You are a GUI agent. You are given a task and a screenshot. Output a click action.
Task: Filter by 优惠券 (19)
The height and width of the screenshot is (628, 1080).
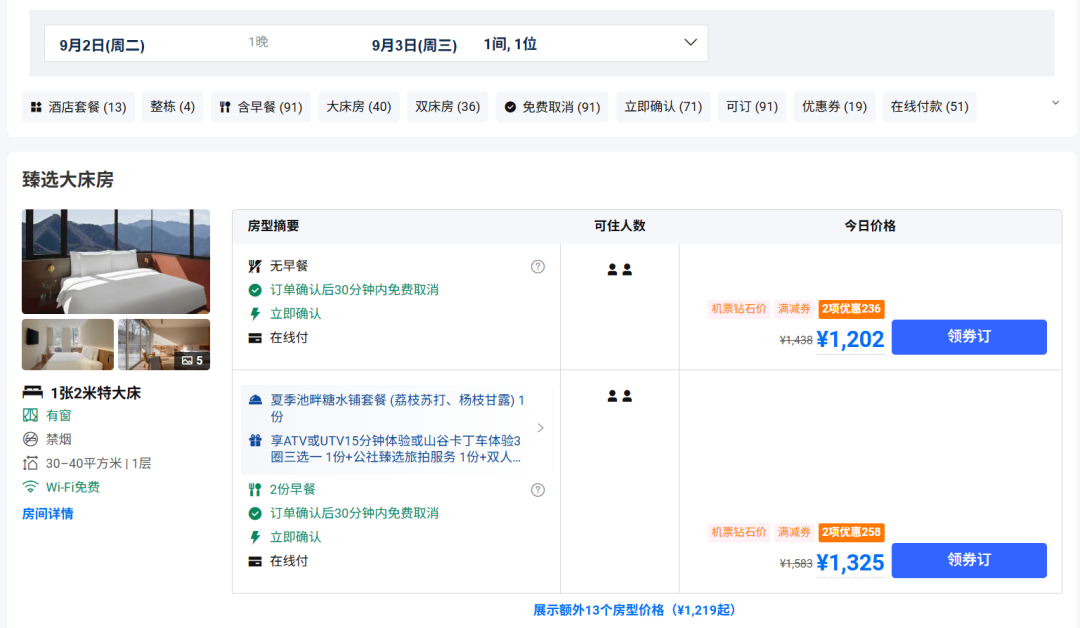(x=834, y=107)
